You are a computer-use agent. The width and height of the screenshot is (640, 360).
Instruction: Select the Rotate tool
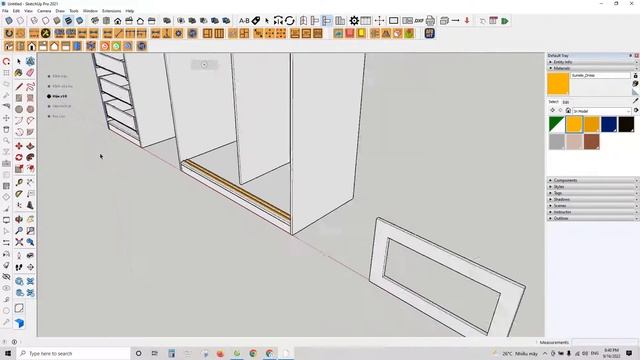(19, 157)
